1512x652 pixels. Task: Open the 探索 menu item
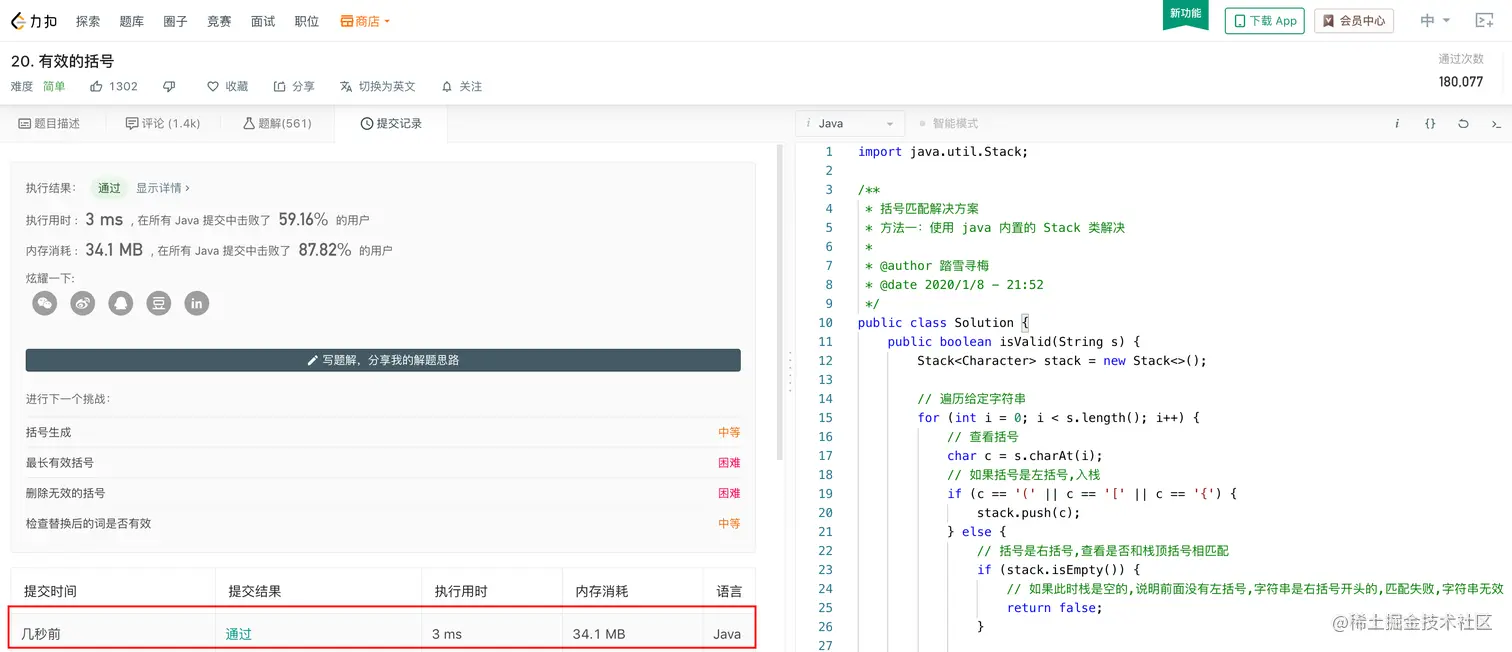point(88,21)
